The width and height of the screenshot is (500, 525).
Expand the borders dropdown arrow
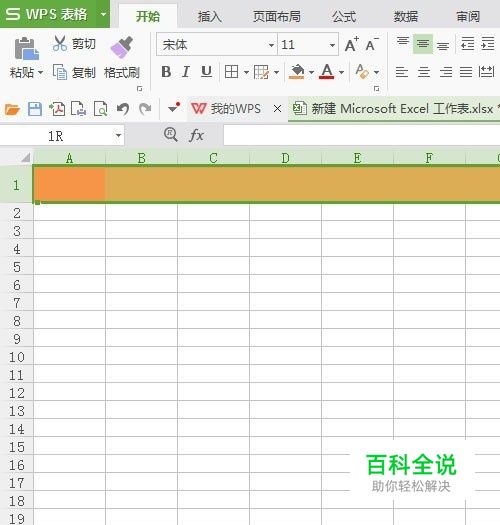(246, 72)
